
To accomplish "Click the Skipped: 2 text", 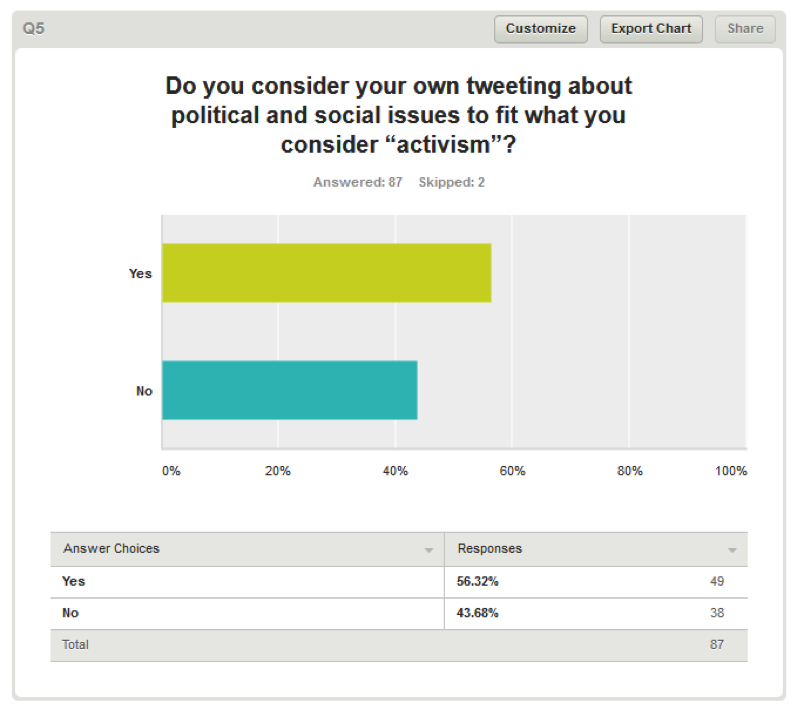I will 451,182.
